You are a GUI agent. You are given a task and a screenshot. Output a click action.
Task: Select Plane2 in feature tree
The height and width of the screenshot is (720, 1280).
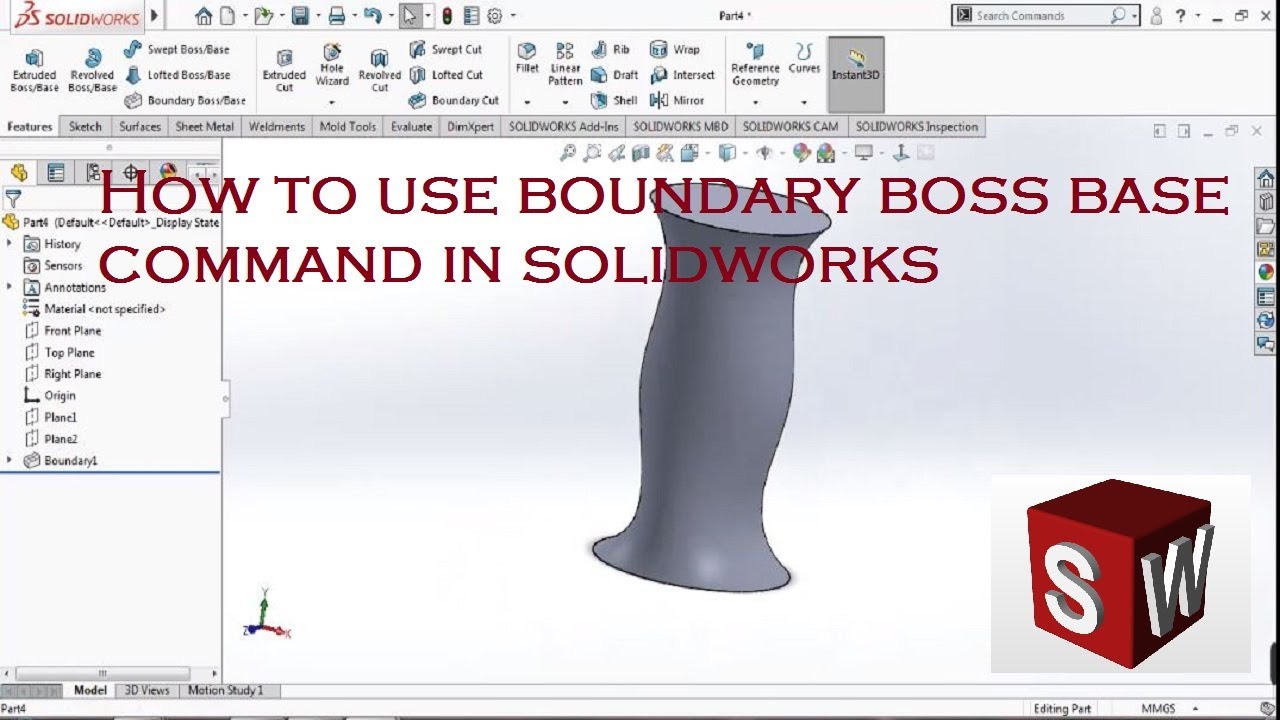[x=50, y=439]
